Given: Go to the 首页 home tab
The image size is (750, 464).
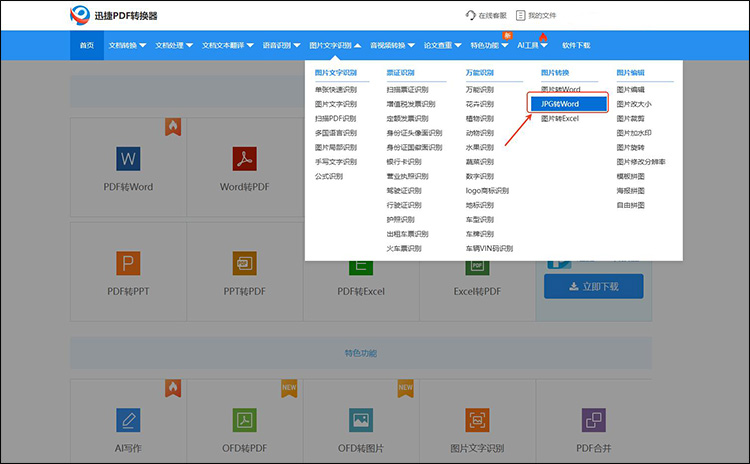Looking at the screenshot, I should (x=87, y=45).
